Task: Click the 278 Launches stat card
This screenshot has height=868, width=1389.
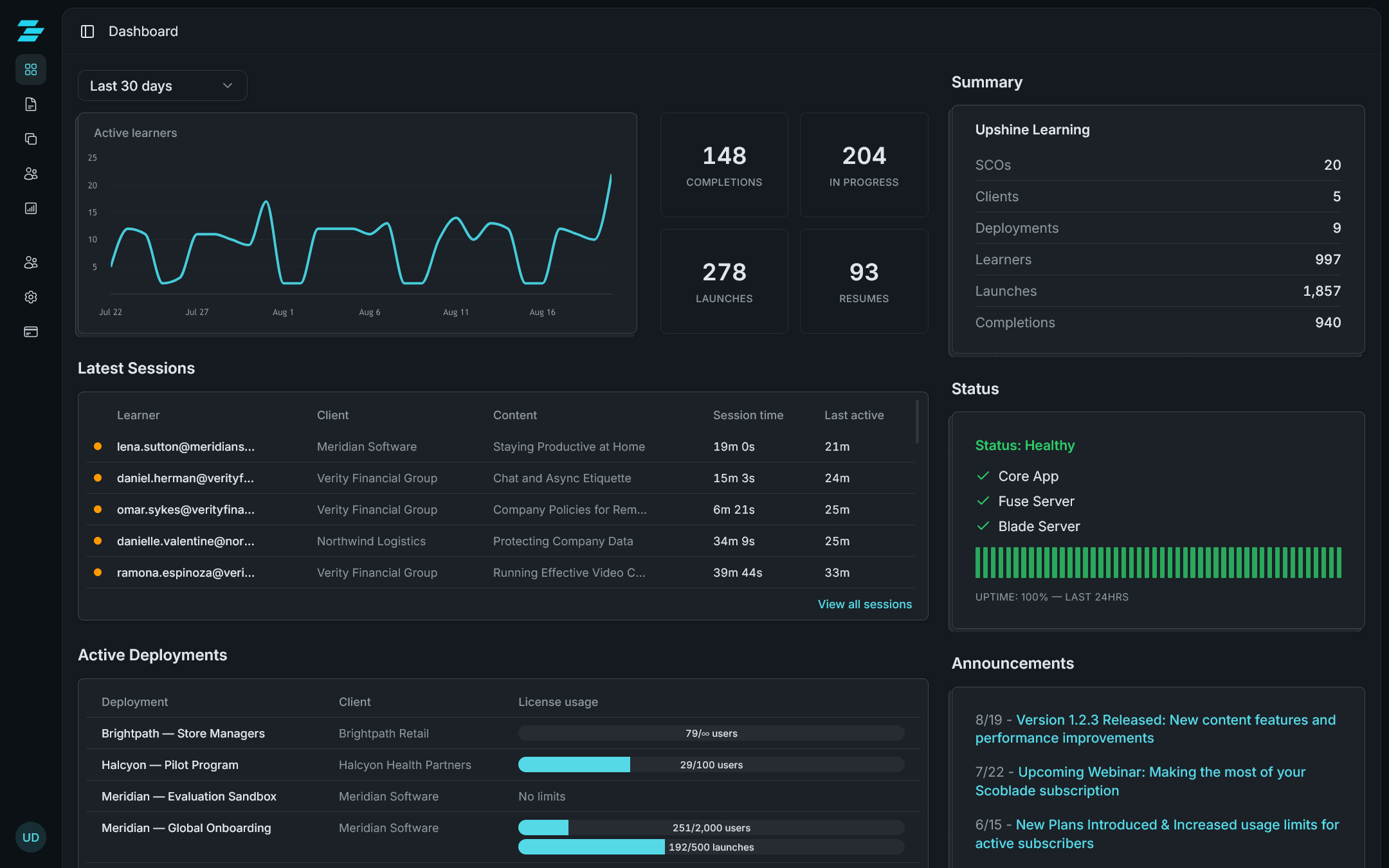Action: (724, 281)
